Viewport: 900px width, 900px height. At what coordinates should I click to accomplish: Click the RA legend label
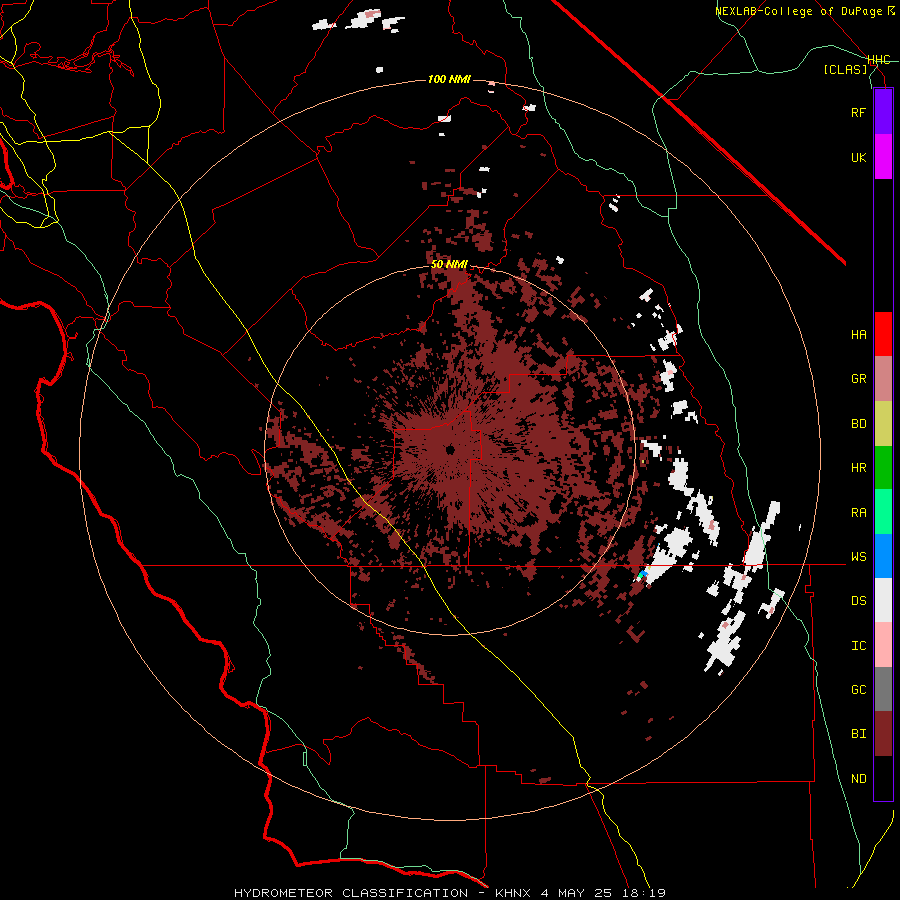tap(858, 513)
